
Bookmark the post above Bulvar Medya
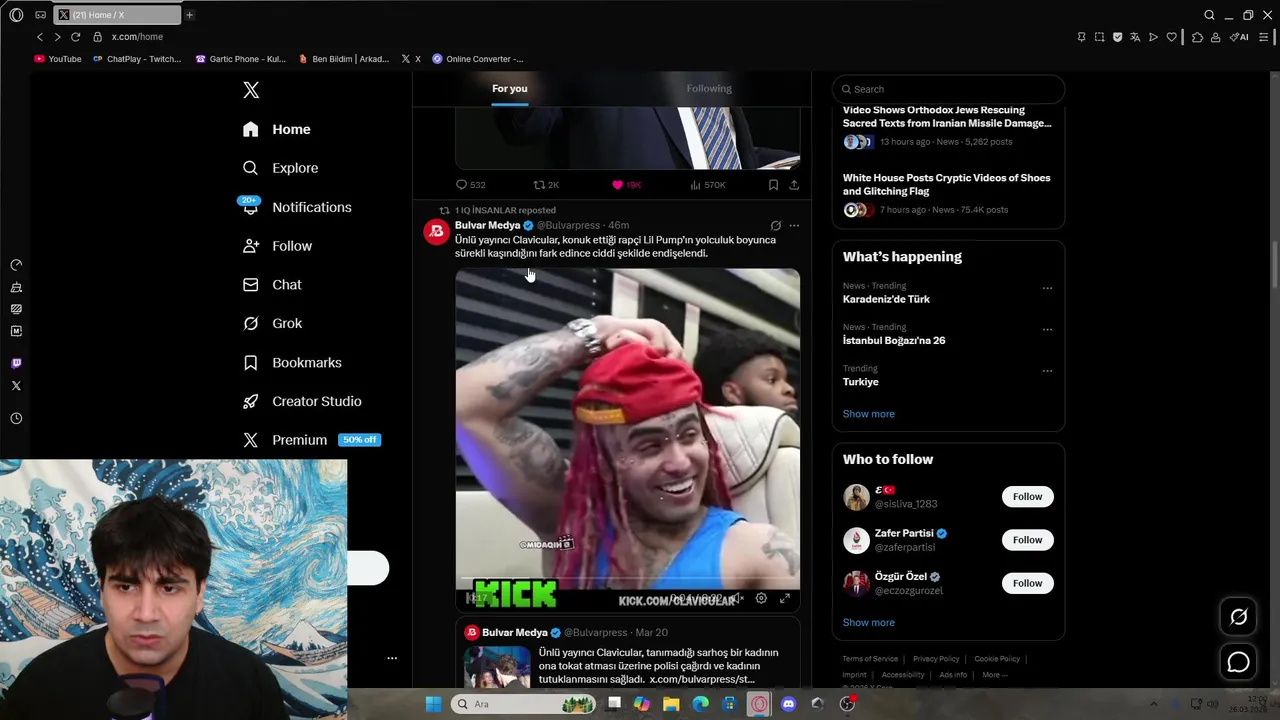[x=773, y=185]
